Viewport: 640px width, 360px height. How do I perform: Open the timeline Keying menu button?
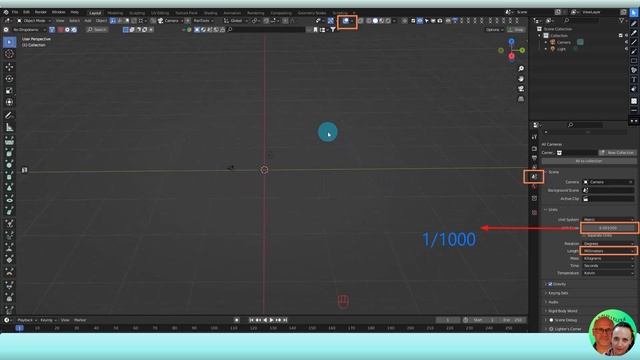click(x=48, y=320)
